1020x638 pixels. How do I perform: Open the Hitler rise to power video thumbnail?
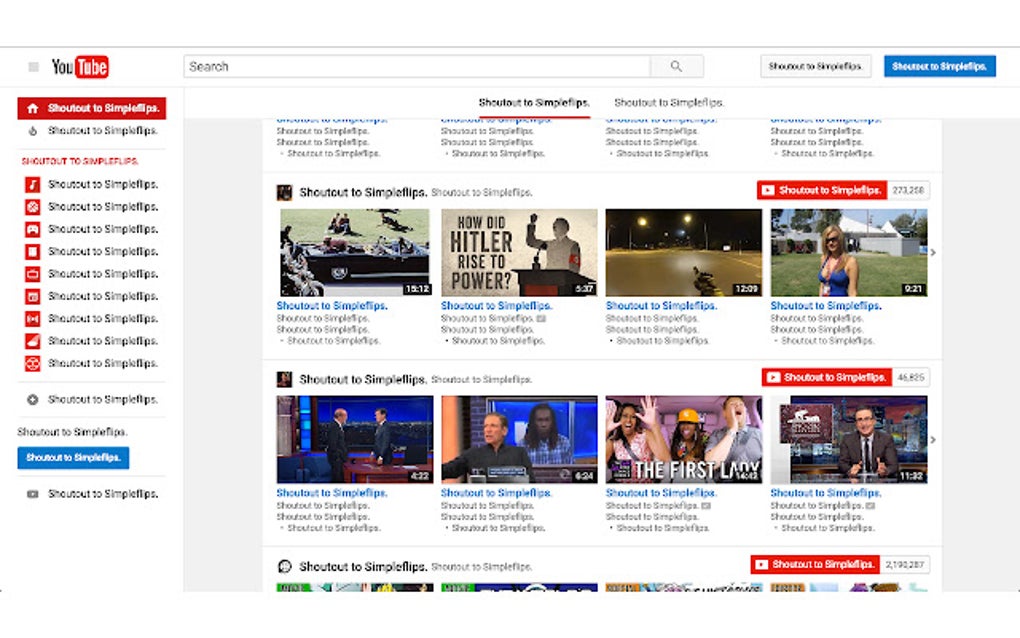(x=518, y=252)
